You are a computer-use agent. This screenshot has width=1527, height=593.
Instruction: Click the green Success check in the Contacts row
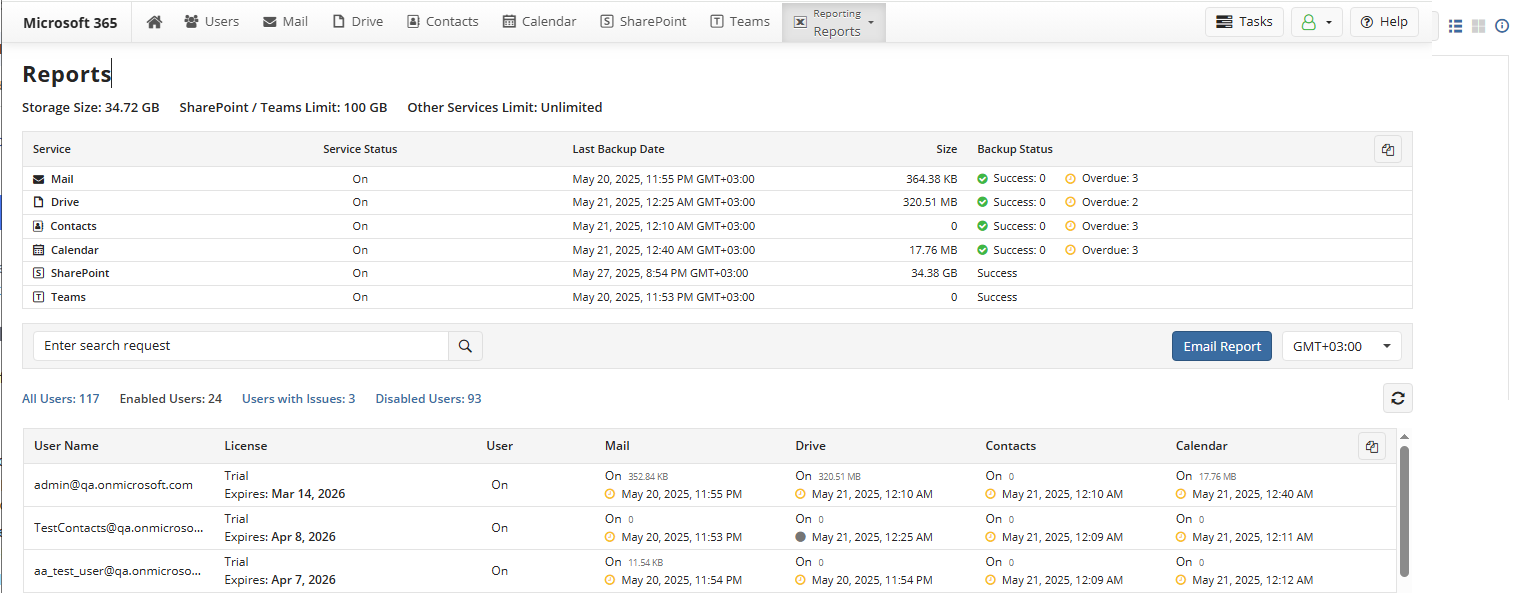(983, 226)
